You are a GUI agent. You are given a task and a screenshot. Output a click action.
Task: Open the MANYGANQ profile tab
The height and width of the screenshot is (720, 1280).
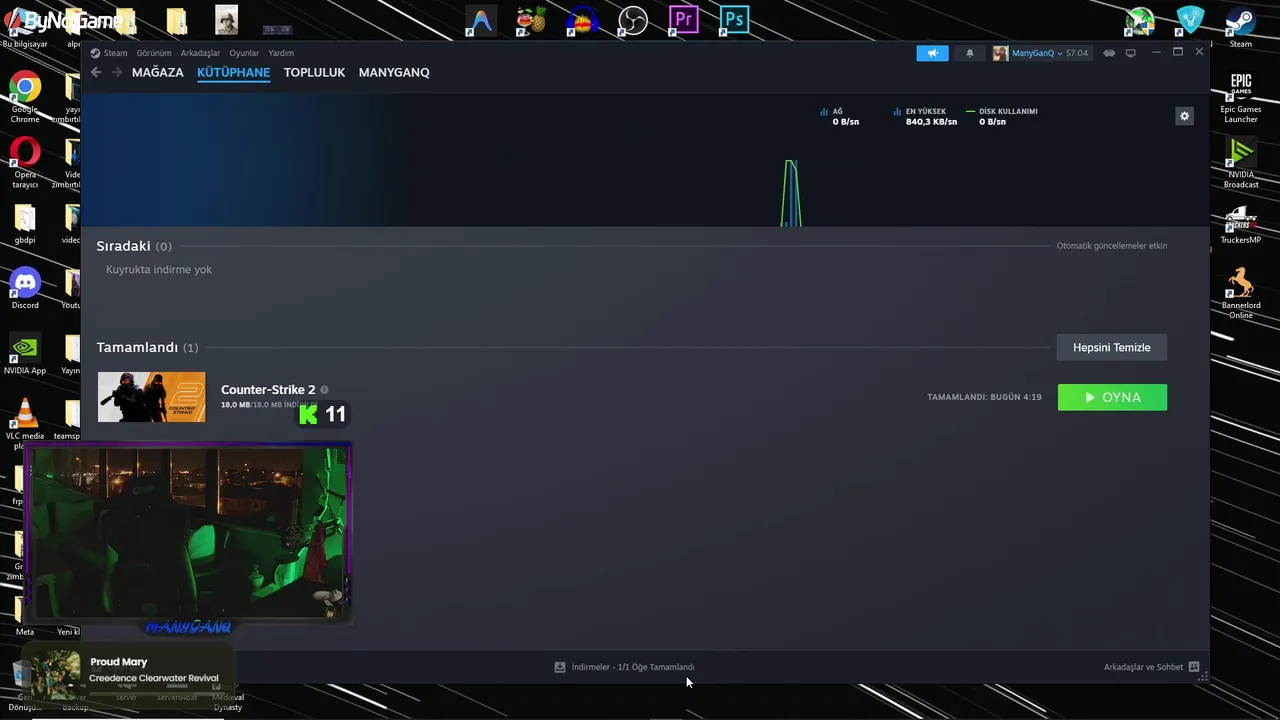394,72
